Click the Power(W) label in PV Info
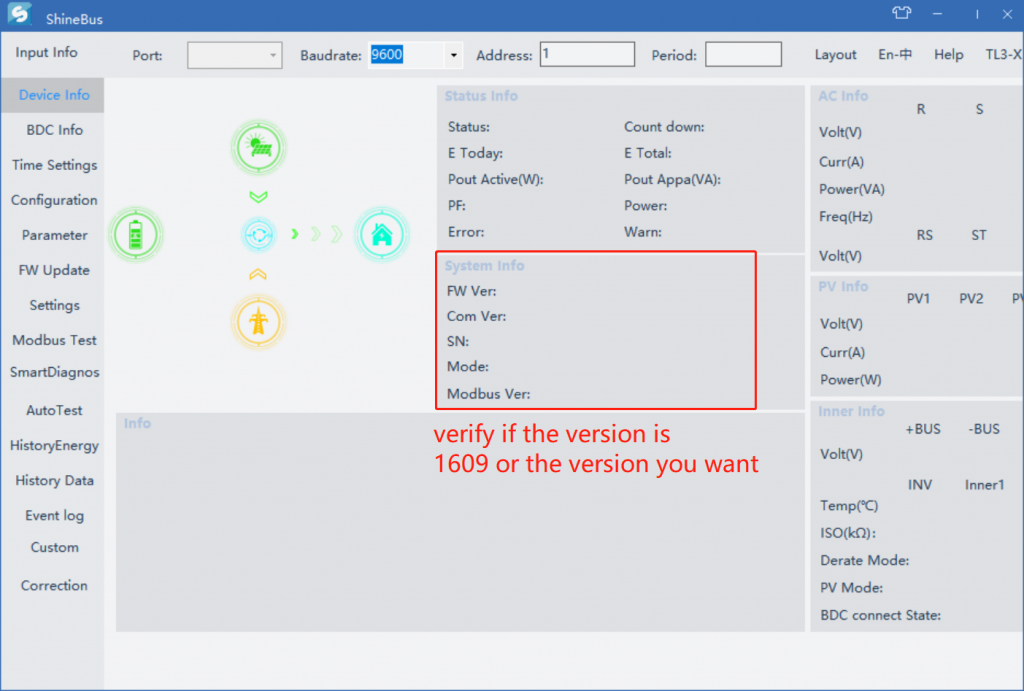Image resolution: width=1024 pixels, height=691 pixels. pos(850,380)
